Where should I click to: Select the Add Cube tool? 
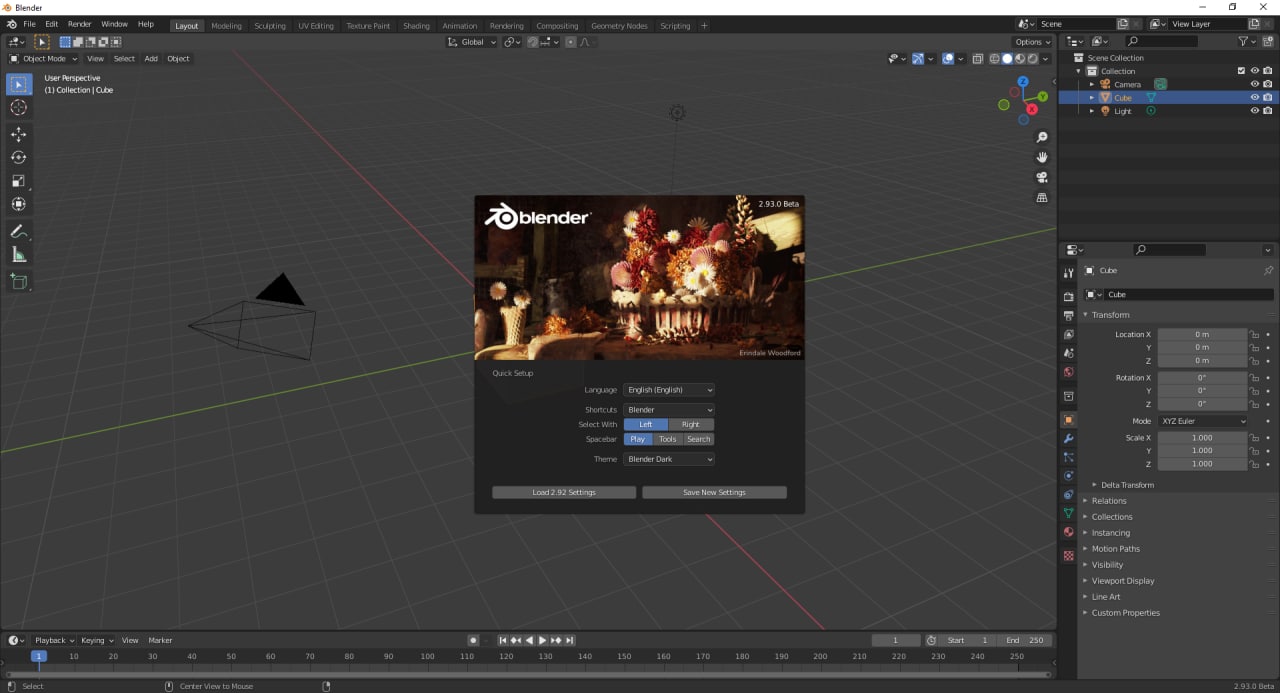[18, 282]
